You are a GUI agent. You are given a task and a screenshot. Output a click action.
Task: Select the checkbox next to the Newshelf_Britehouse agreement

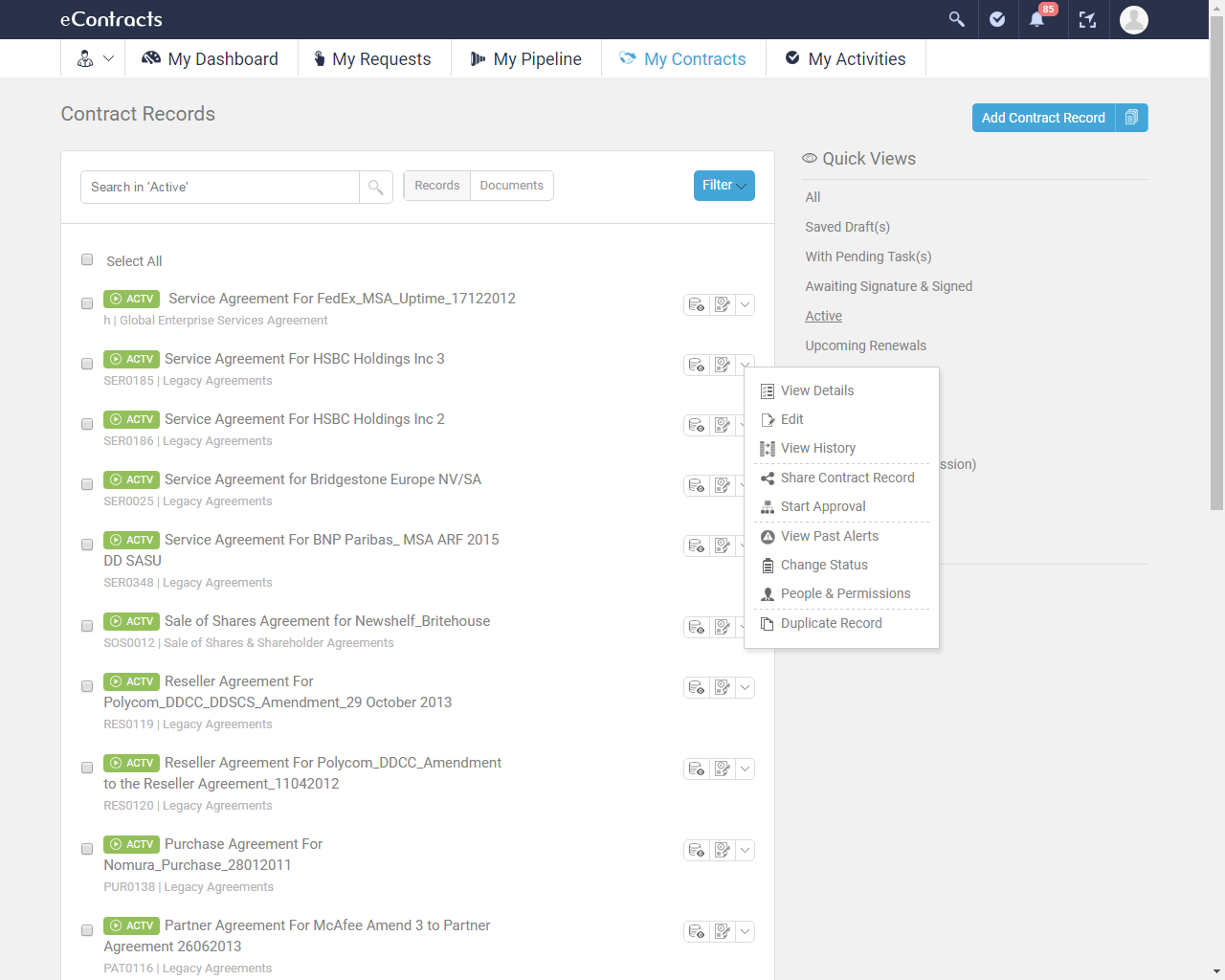(87, 626)
